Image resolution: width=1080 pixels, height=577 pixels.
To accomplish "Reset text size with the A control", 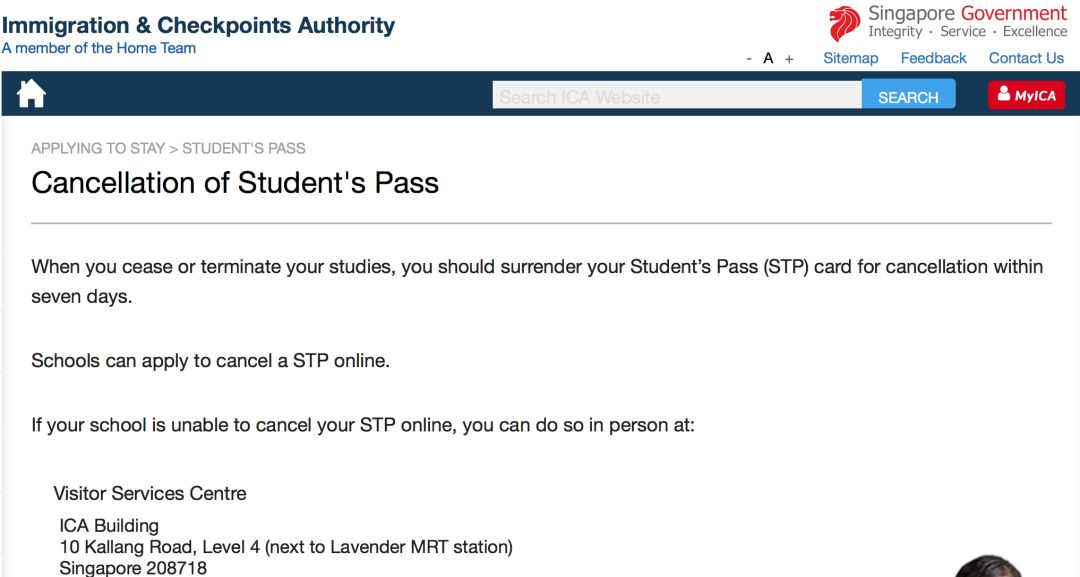I will pos(768,58).
